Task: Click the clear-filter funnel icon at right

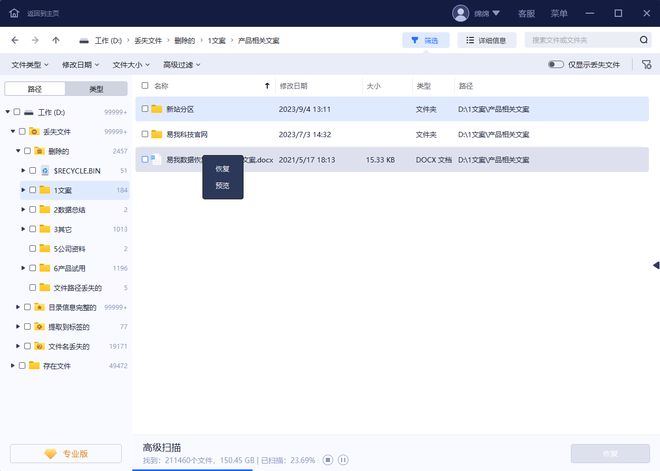Action: (647, 64)
